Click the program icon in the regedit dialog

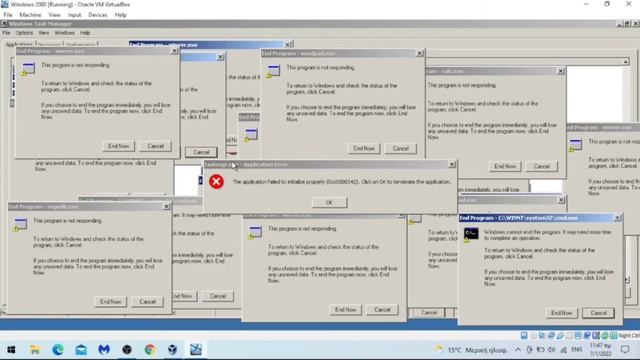(20, 224)
